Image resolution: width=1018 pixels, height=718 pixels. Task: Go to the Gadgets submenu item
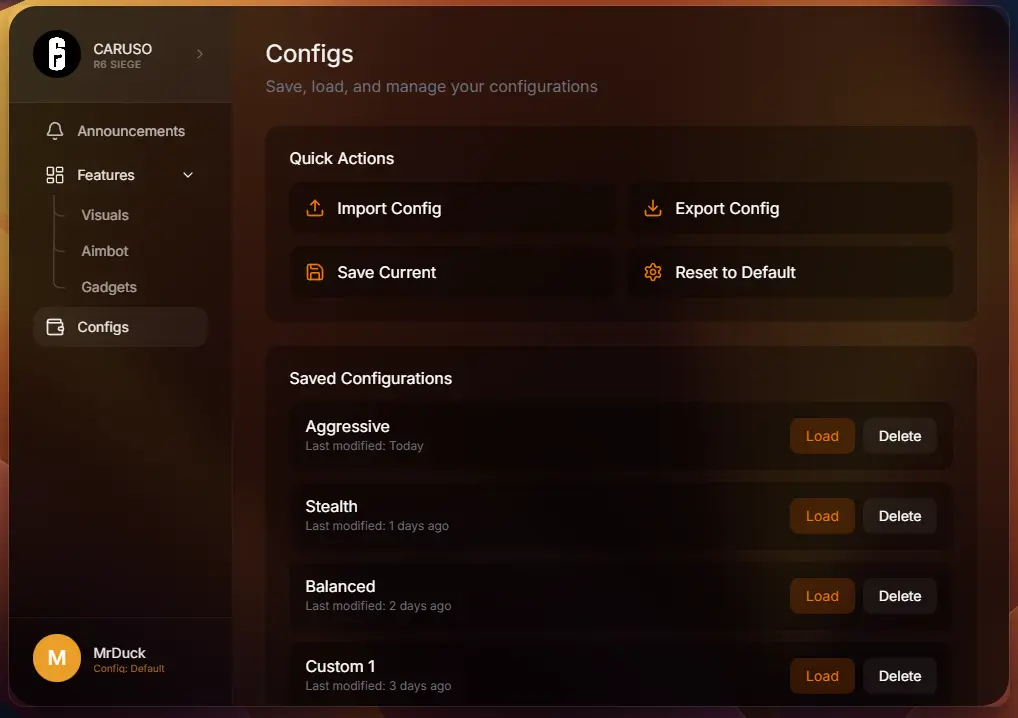coord(109,287)
